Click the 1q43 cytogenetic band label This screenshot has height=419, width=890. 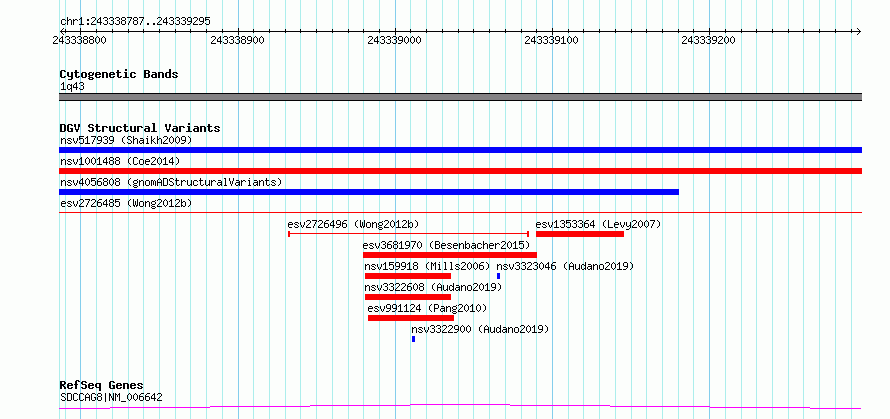(73, 87)
